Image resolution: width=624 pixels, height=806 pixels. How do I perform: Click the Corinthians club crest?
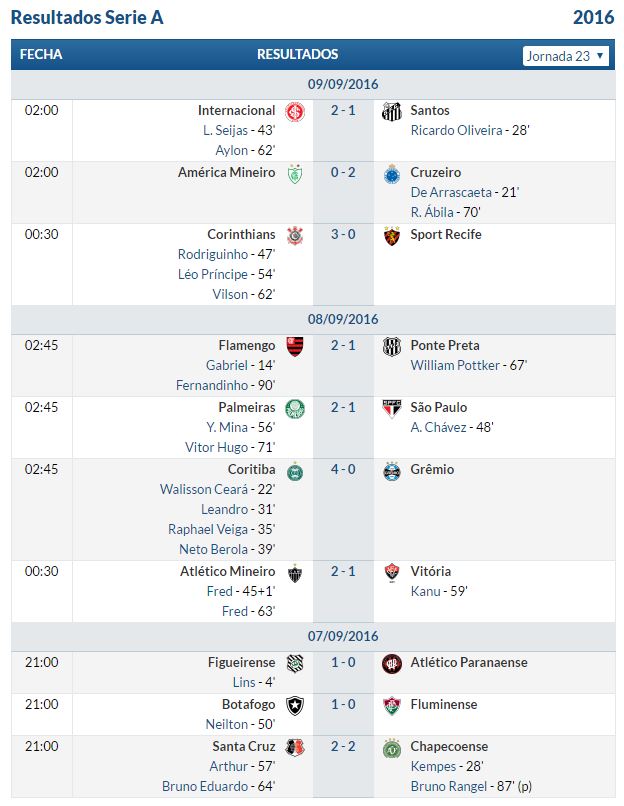tap(295, 235)
